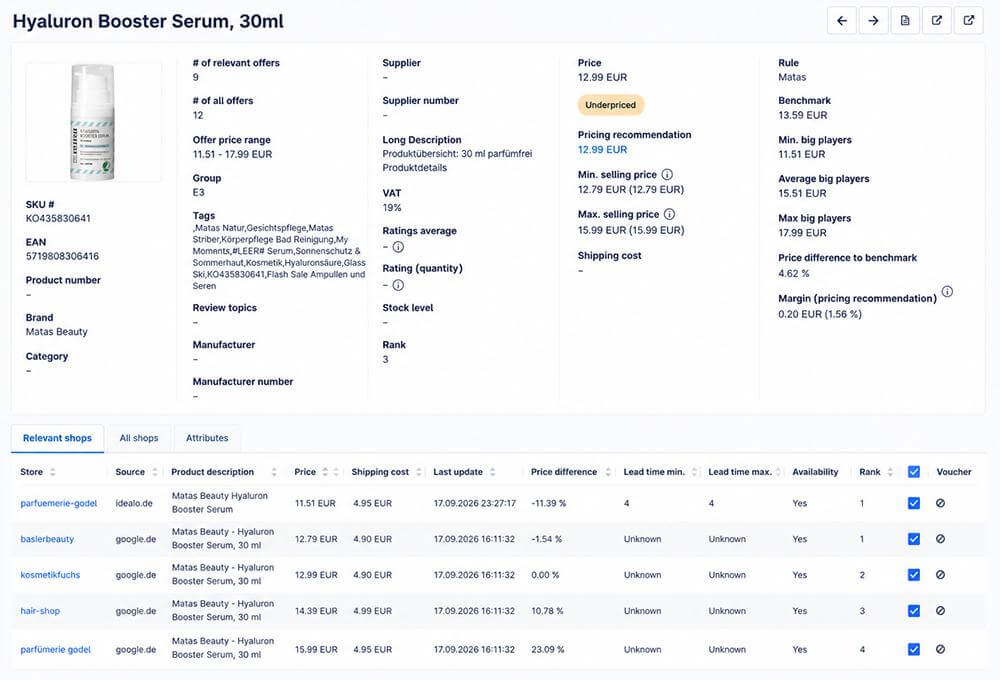Image resolution: width=1000 pixels, height=680 pixels.
Task: Sort table by Shipping cost
Action: (x=419, y=472)
